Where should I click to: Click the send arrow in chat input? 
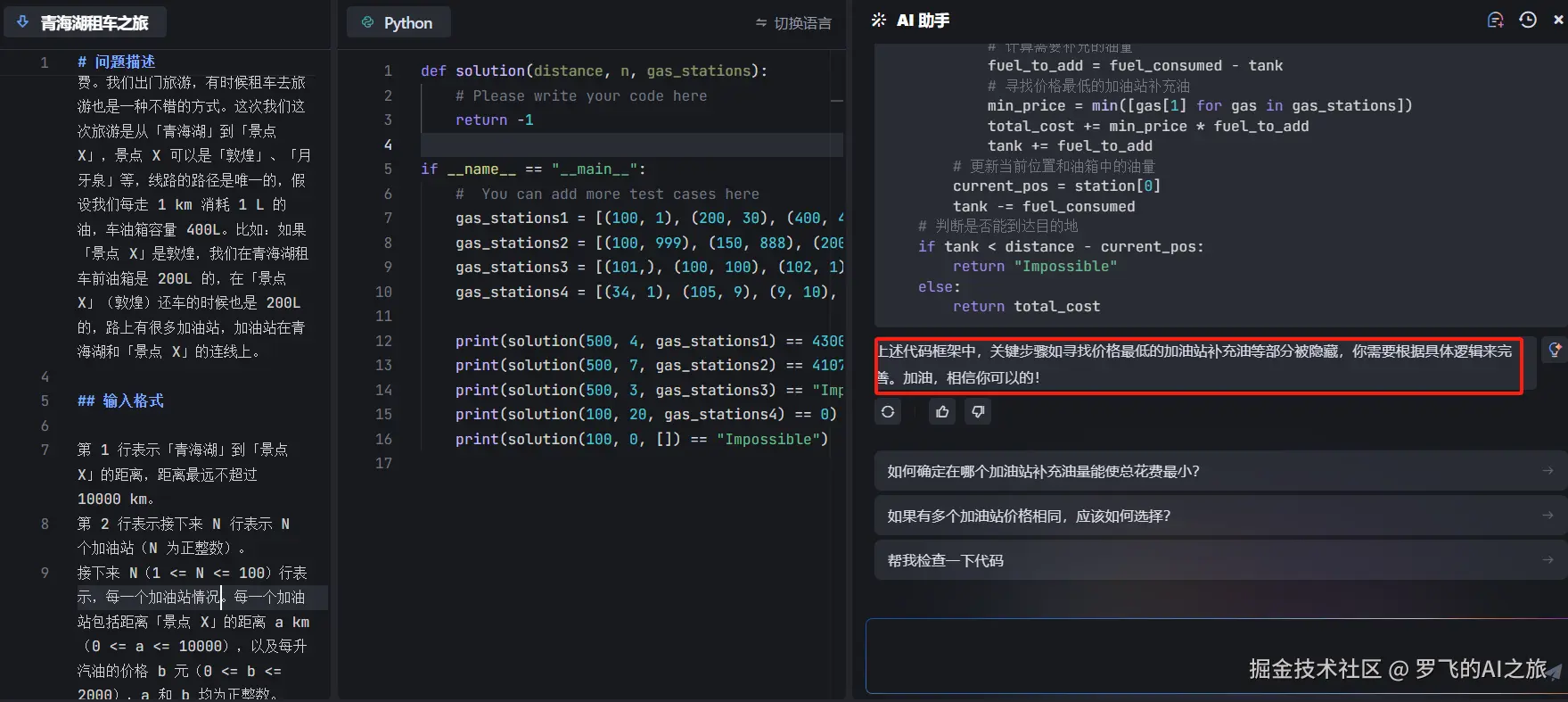pyautogui.click(x=1554, y=672)
